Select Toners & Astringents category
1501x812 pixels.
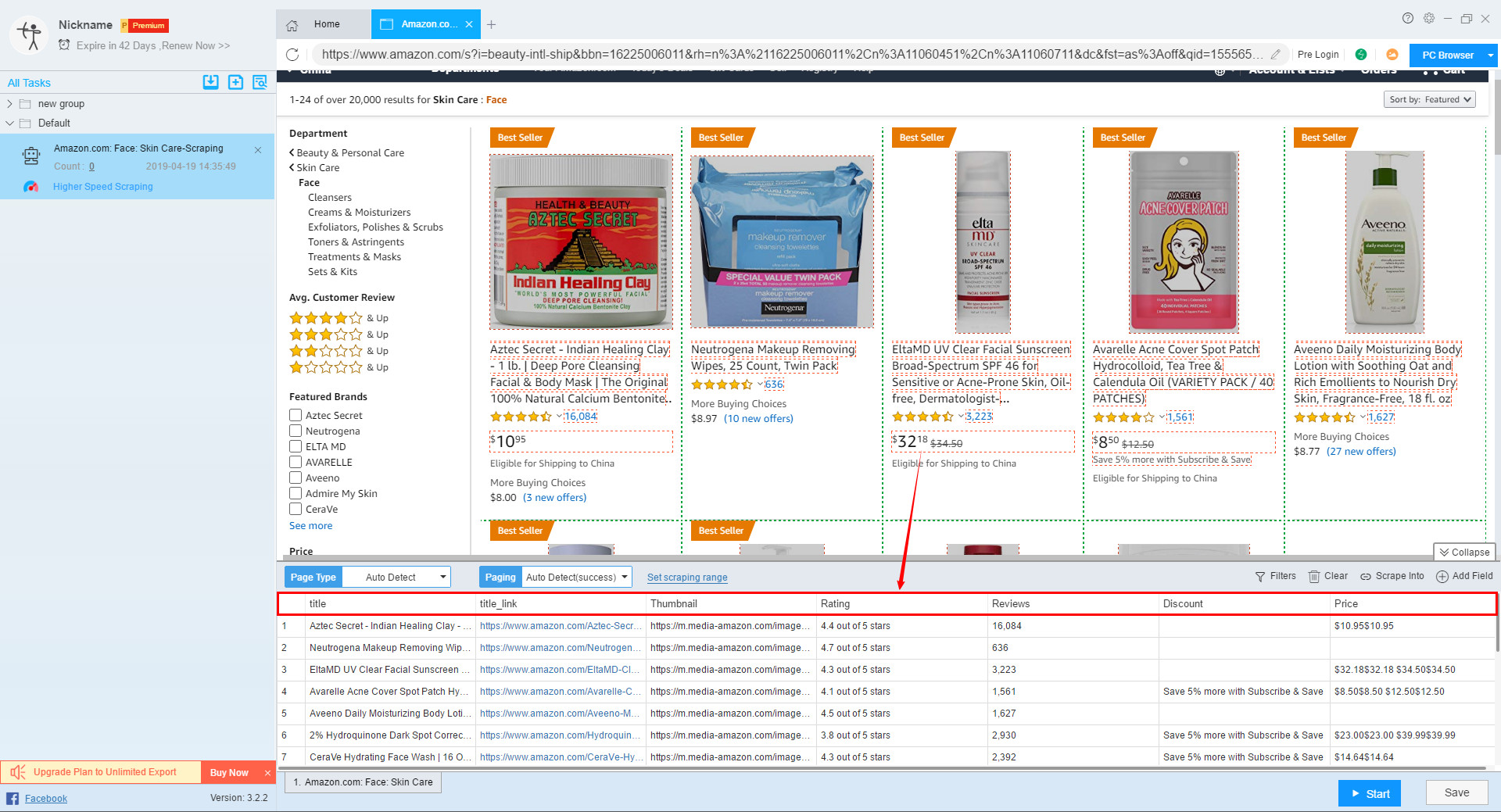(356, 242)
